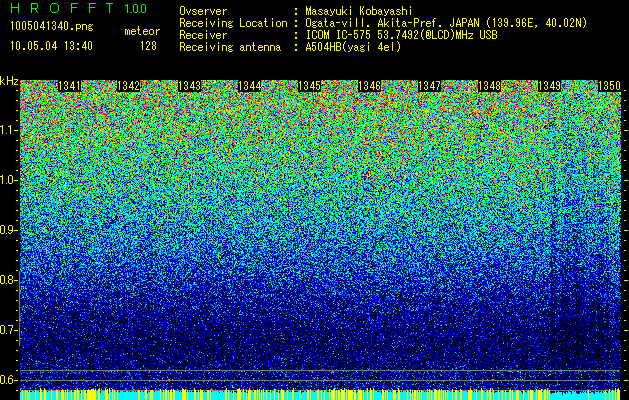
Task: Click the 1345 time marker
Action: click(309, 86)
